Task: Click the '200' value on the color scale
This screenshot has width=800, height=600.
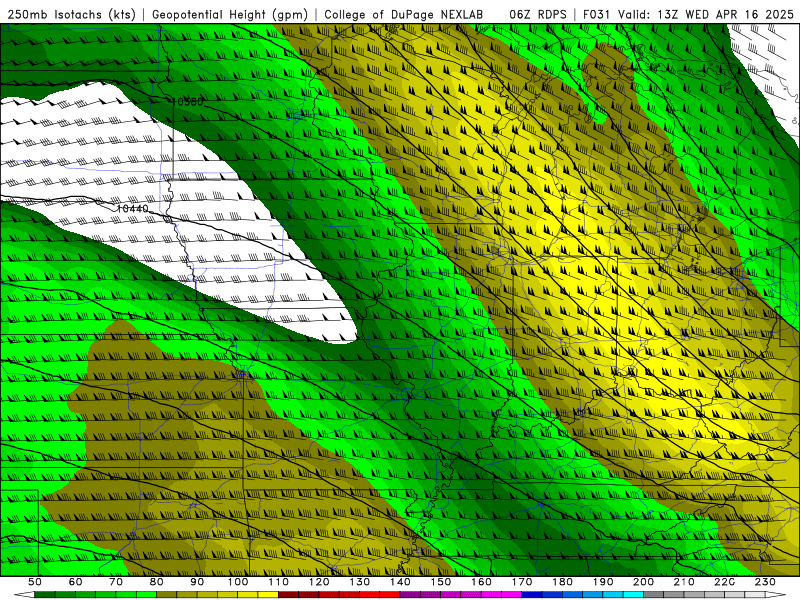Action: [643, 582]
